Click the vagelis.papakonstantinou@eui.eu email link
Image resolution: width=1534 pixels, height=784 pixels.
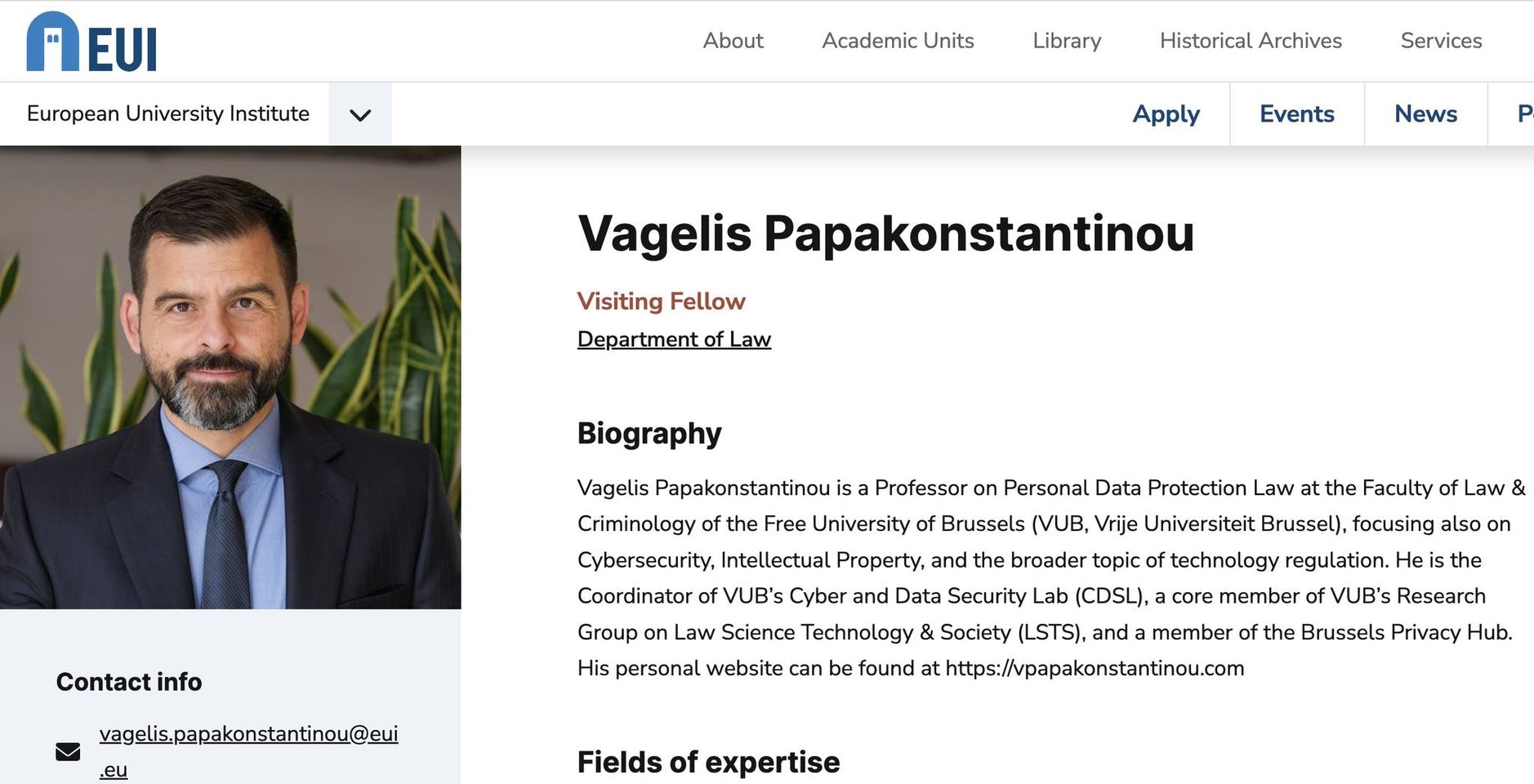click(248, 734)
